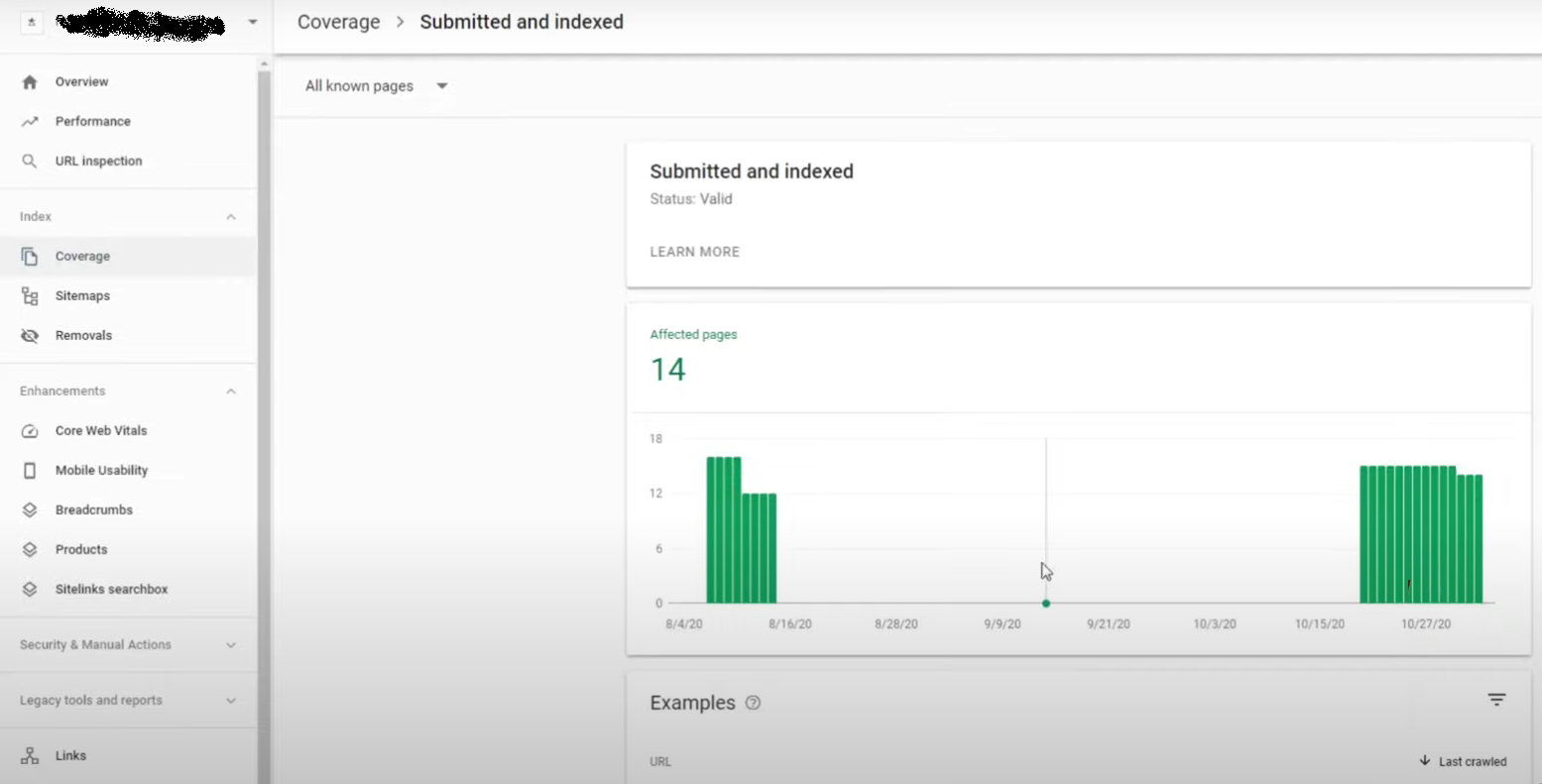Collapse the Index section

(230, 215)
